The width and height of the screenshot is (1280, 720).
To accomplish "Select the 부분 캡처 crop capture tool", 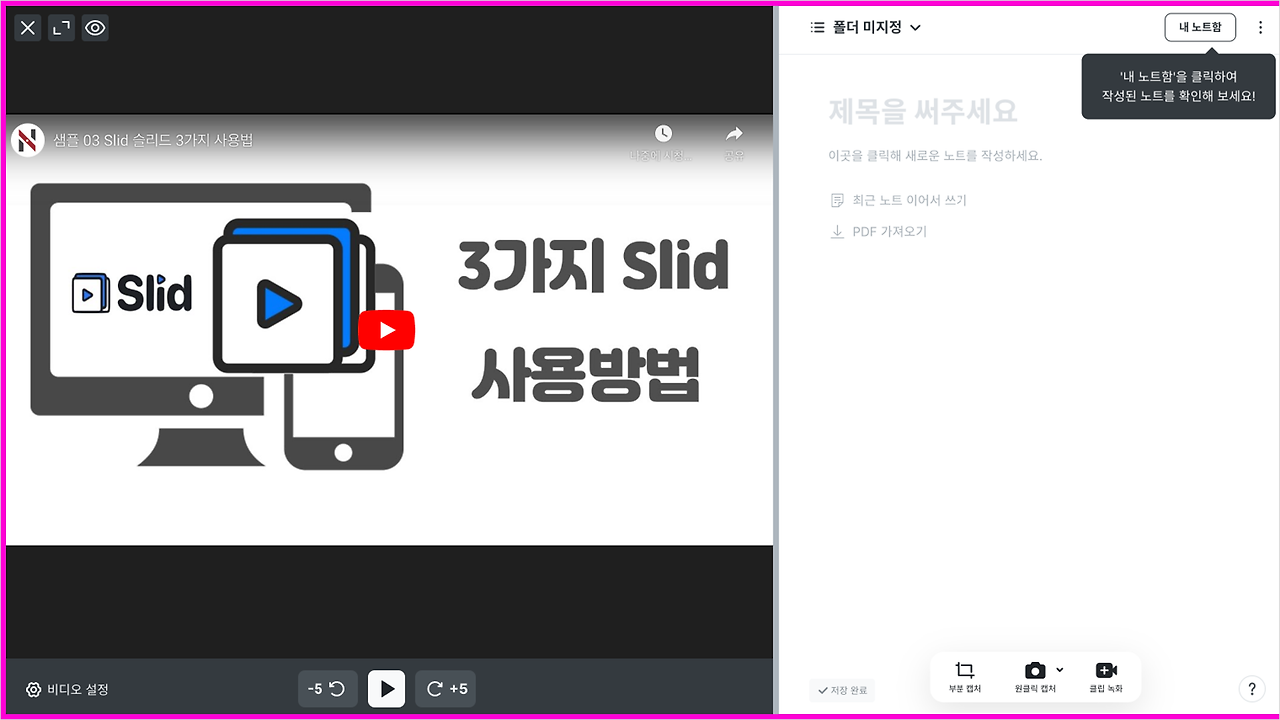I will [964, 676].
